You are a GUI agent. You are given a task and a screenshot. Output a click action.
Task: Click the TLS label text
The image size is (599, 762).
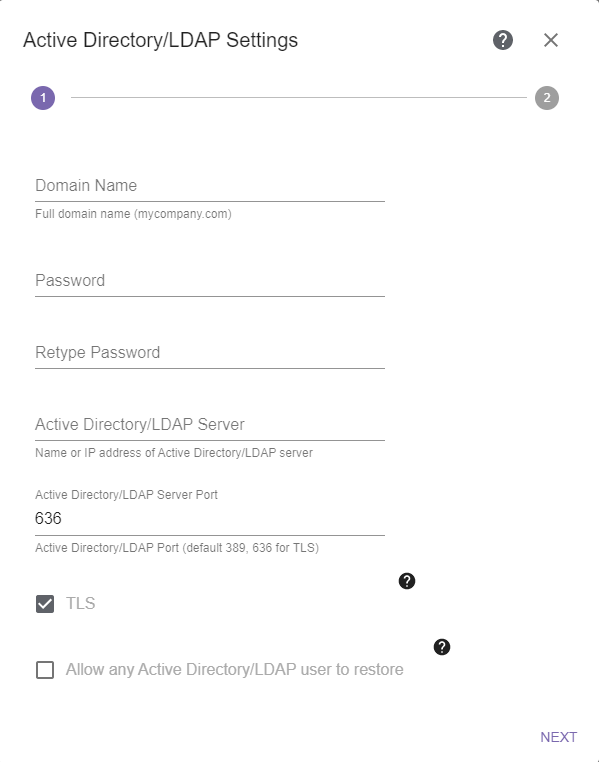tap(81, 603)
